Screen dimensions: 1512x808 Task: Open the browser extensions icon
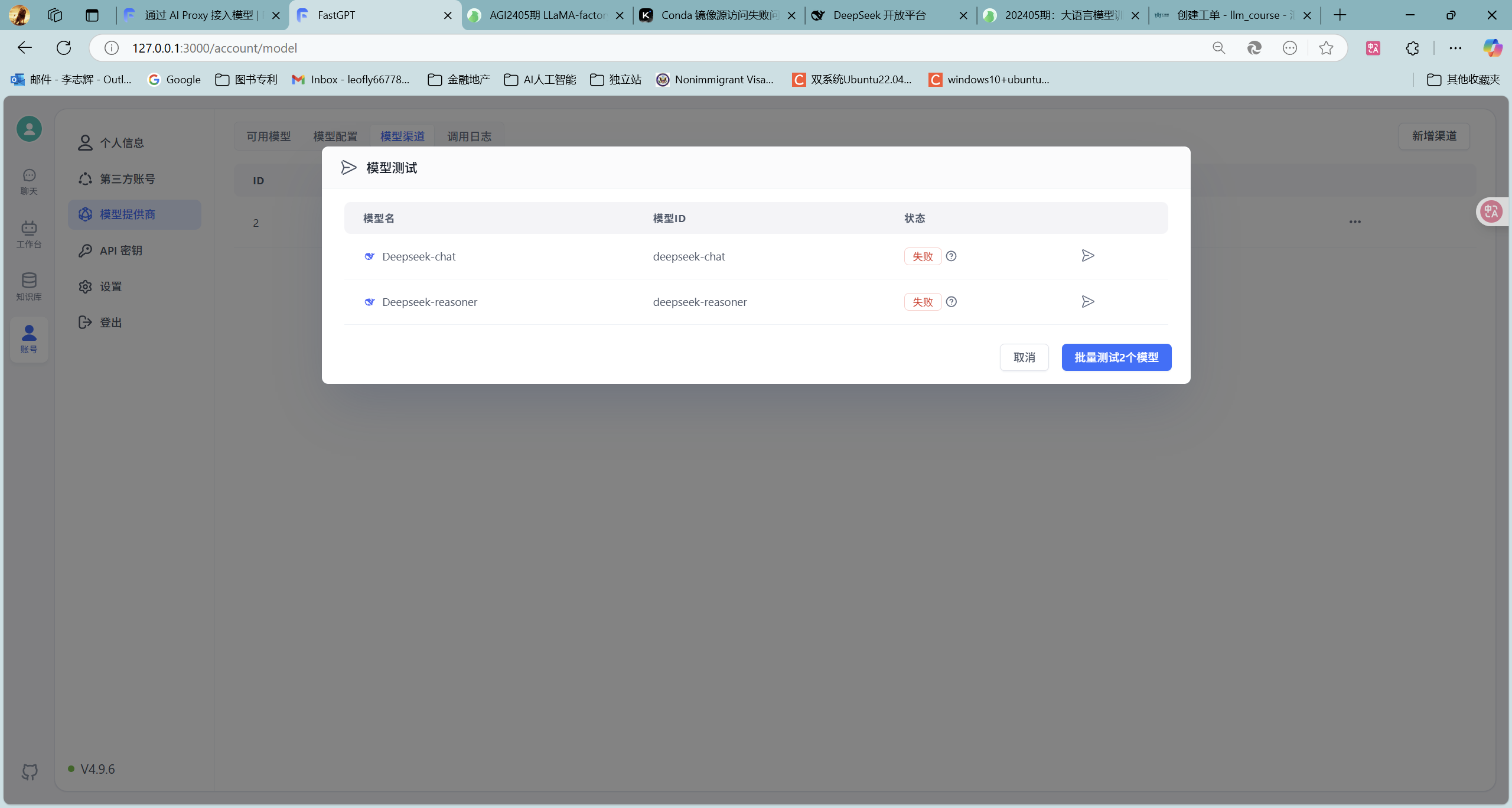click(1412, 48)
